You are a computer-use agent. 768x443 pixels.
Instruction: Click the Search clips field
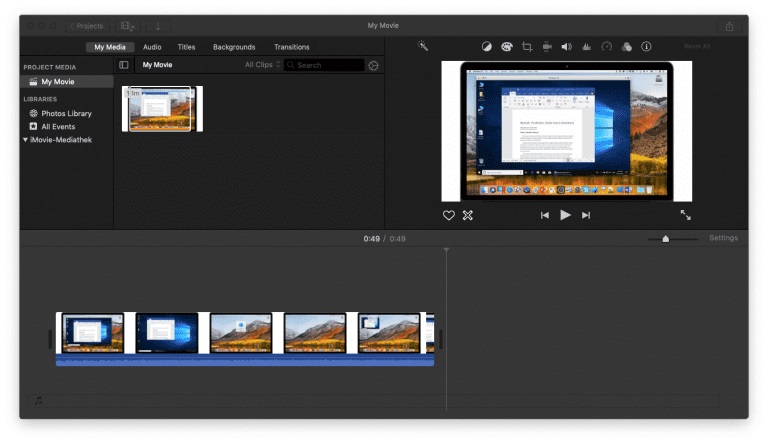(x=324, y=65)
